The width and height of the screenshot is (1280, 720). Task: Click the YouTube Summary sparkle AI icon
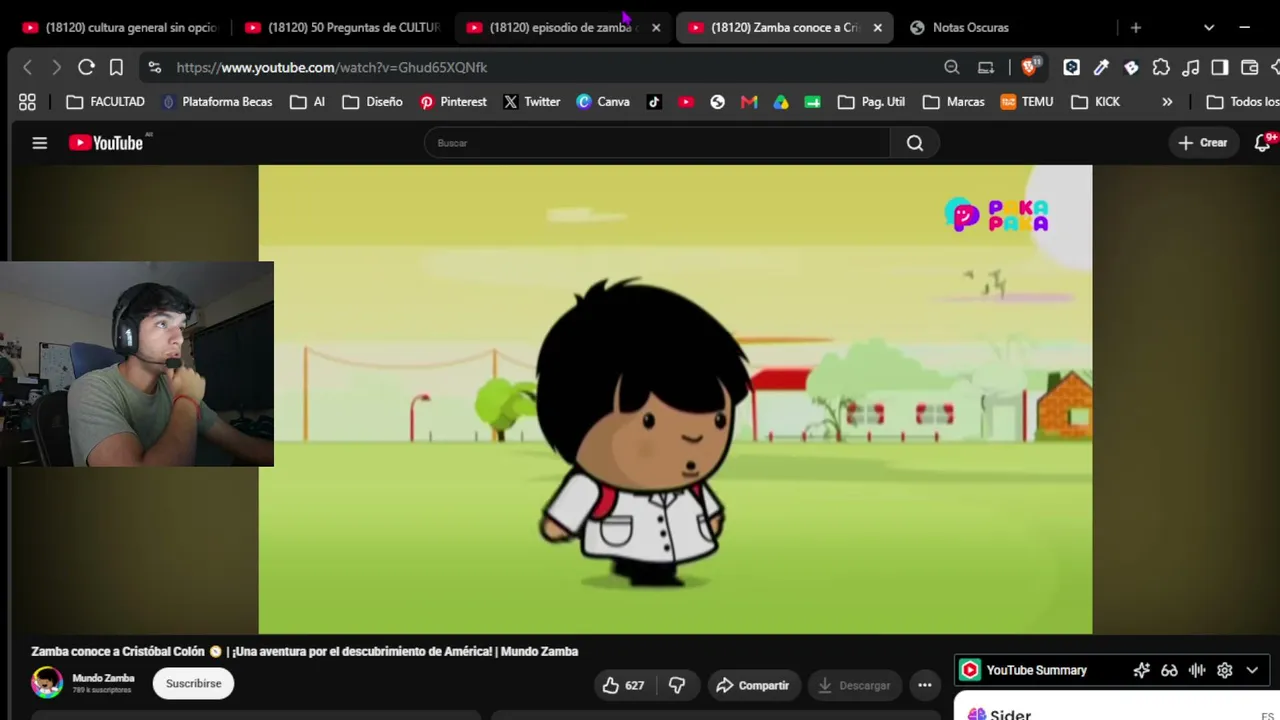1141,670
